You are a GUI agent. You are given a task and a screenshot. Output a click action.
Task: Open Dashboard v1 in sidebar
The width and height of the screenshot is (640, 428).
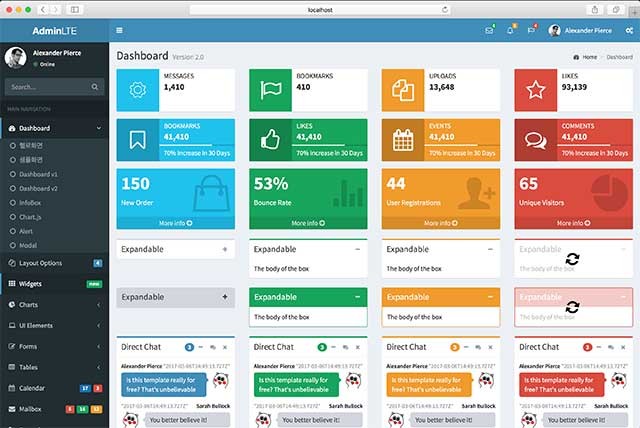(x=55, y=174)
